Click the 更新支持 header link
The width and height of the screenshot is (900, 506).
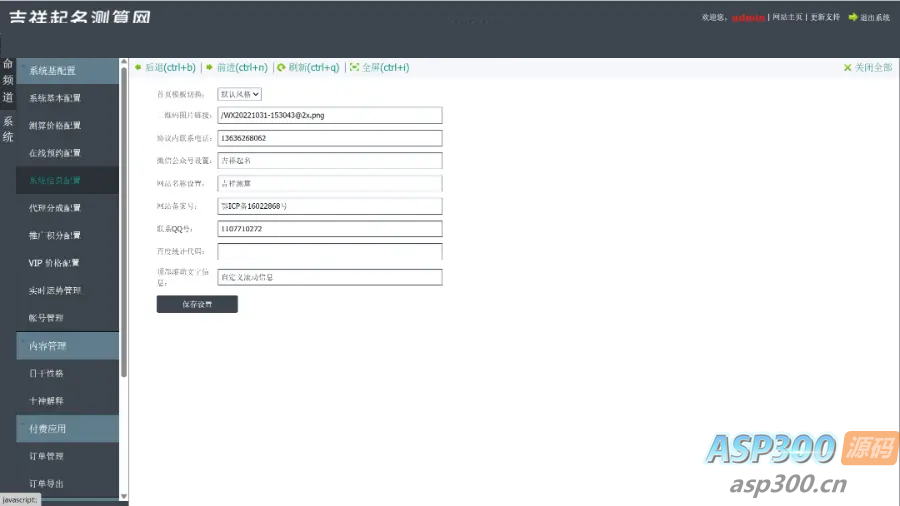coord(825,17)
